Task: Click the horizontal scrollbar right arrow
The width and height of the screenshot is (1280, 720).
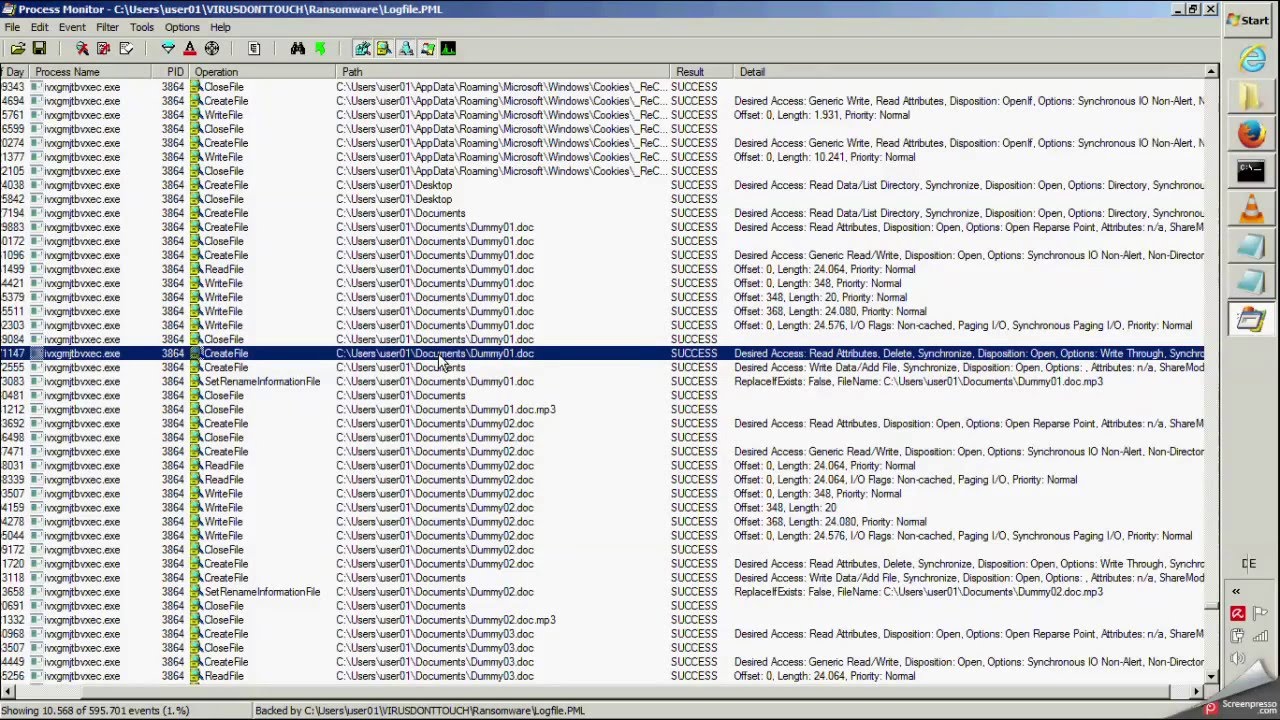Action: (1197, 691)
